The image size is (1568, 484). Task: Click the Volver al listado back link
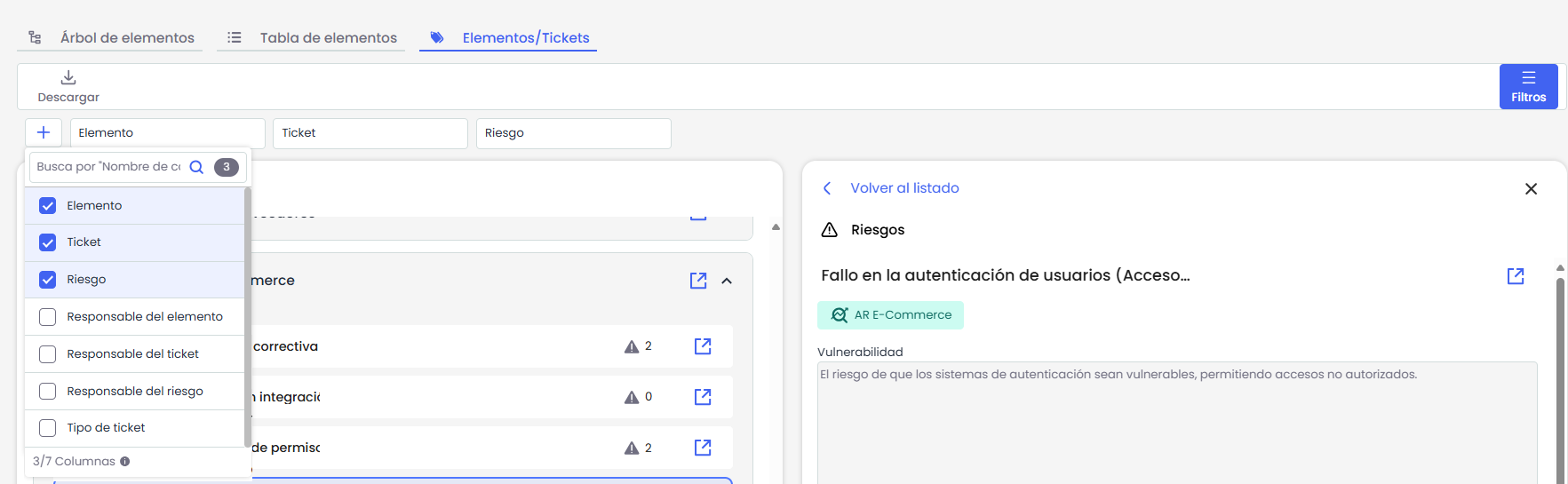coord(903,188)
